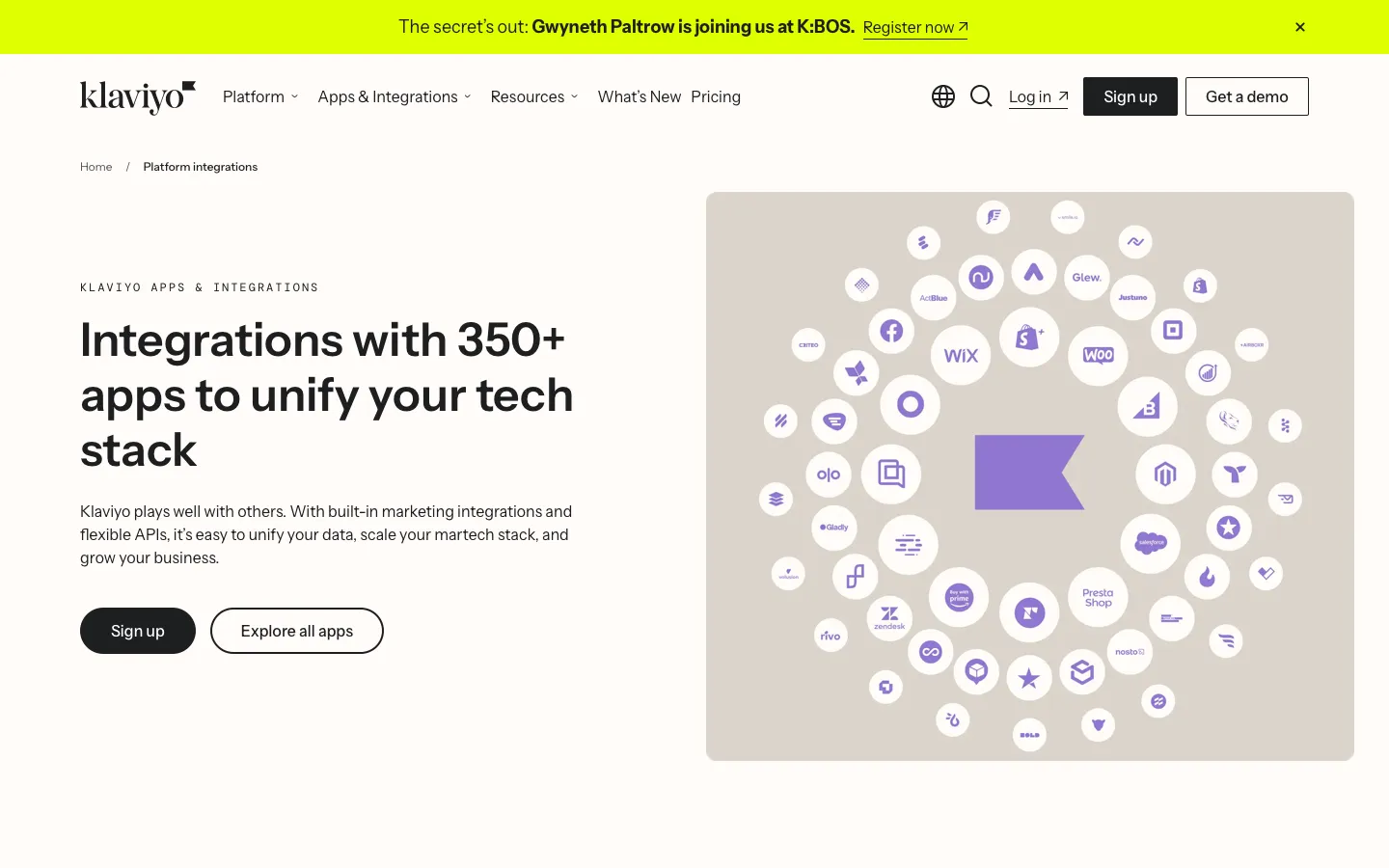Screen dimensions: 1389x868
Task: Click the 'Integrations with 350+ apps' heading
Action: 327,394
